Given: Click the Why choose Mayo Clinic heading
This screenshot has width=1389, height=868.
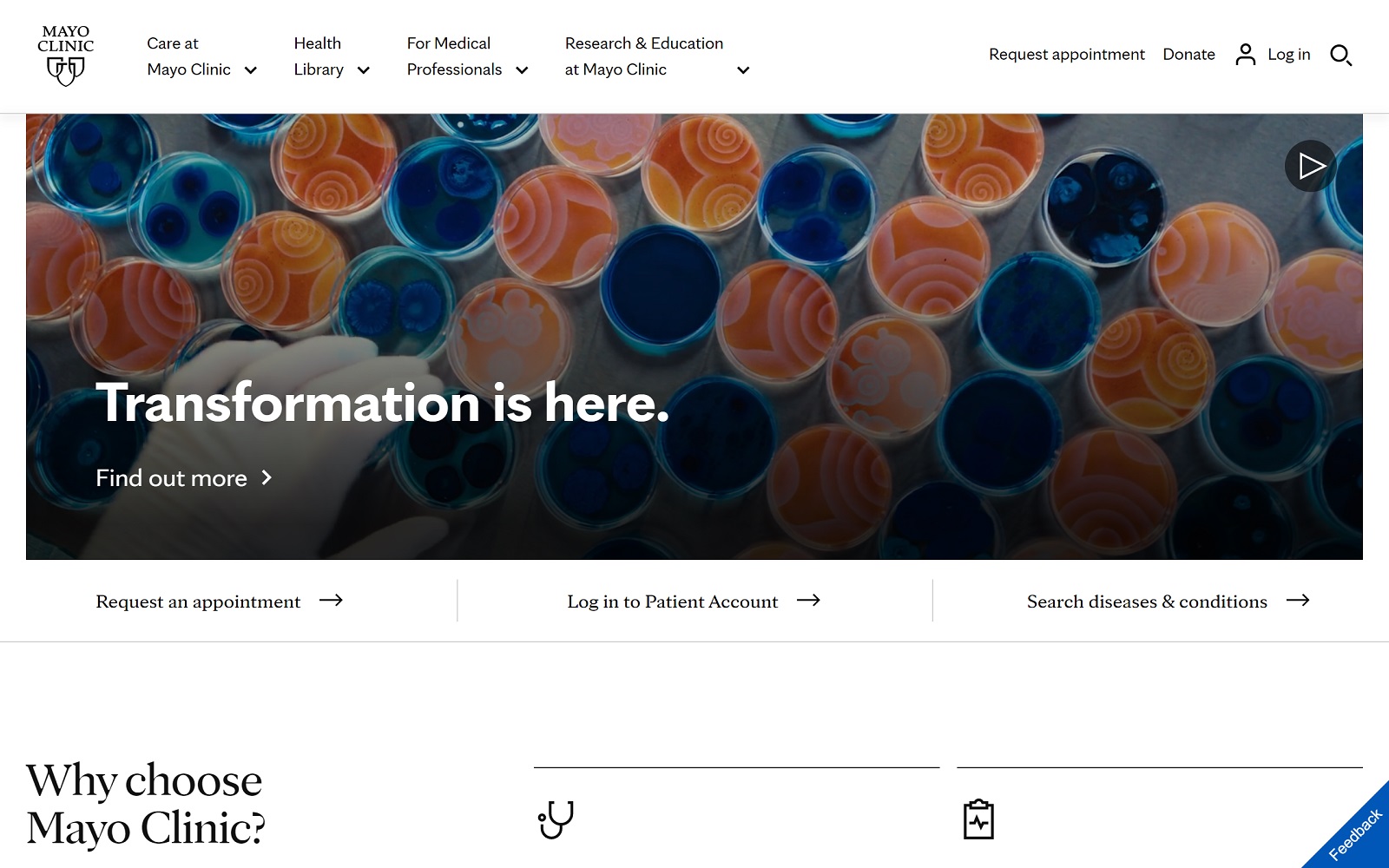Looking at the screenshot, I should [146, 804].
